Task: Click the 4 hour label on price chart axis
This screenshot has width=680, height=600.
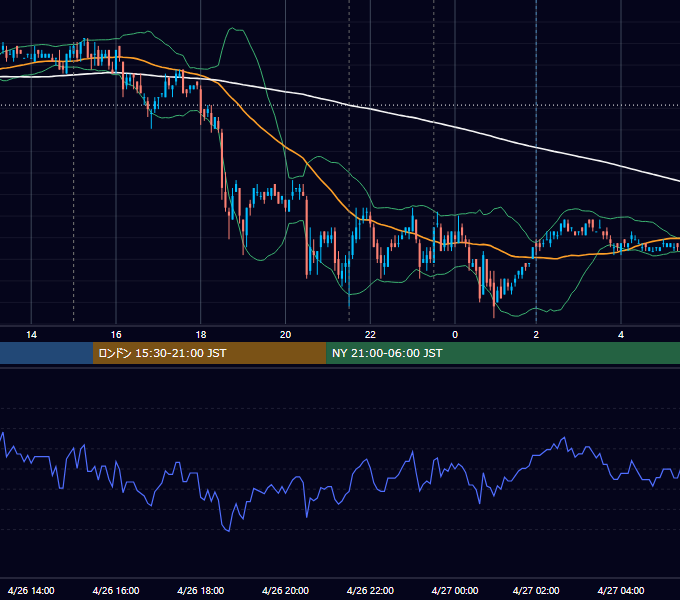Action: click(621, 335)
